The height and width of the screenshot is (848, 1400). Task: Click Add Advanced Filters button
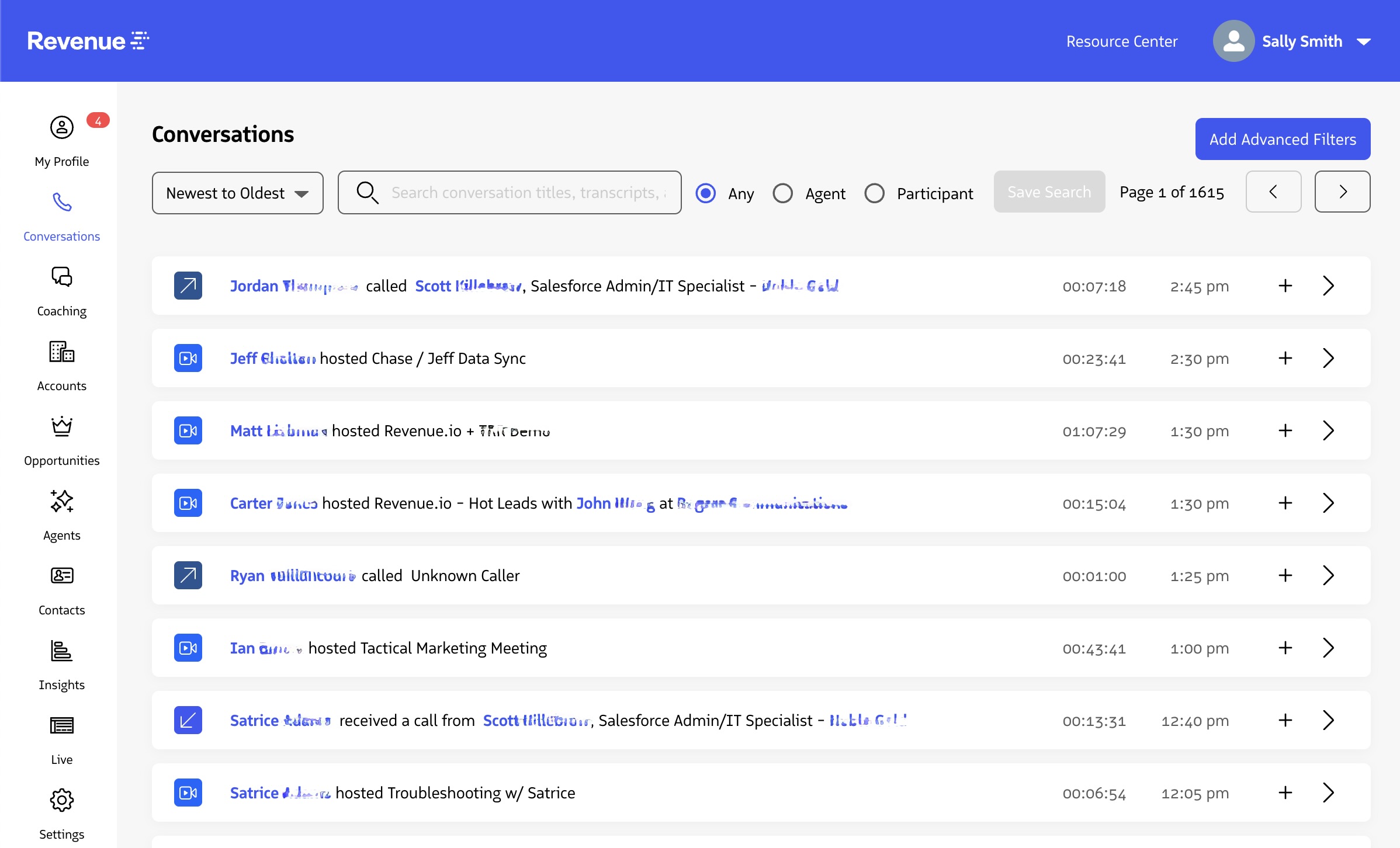pos(1283,139)
